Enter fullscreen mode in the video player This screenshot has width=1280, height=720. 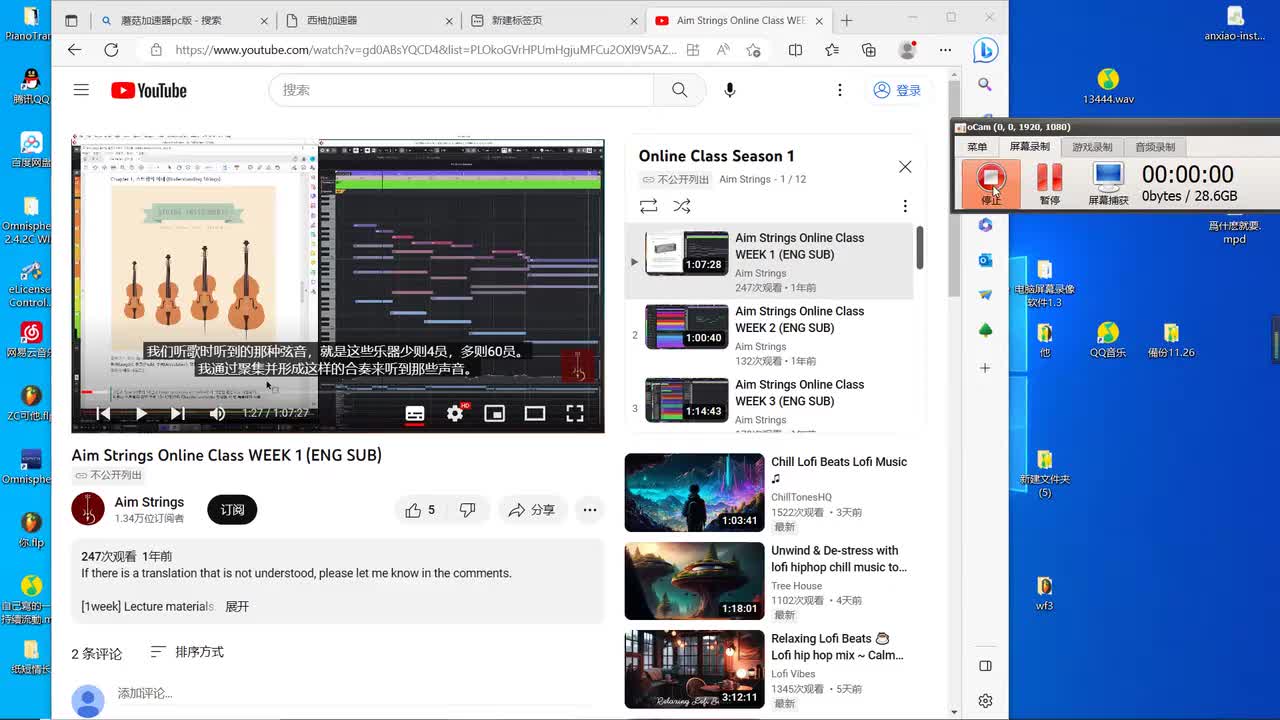point(575,413)
